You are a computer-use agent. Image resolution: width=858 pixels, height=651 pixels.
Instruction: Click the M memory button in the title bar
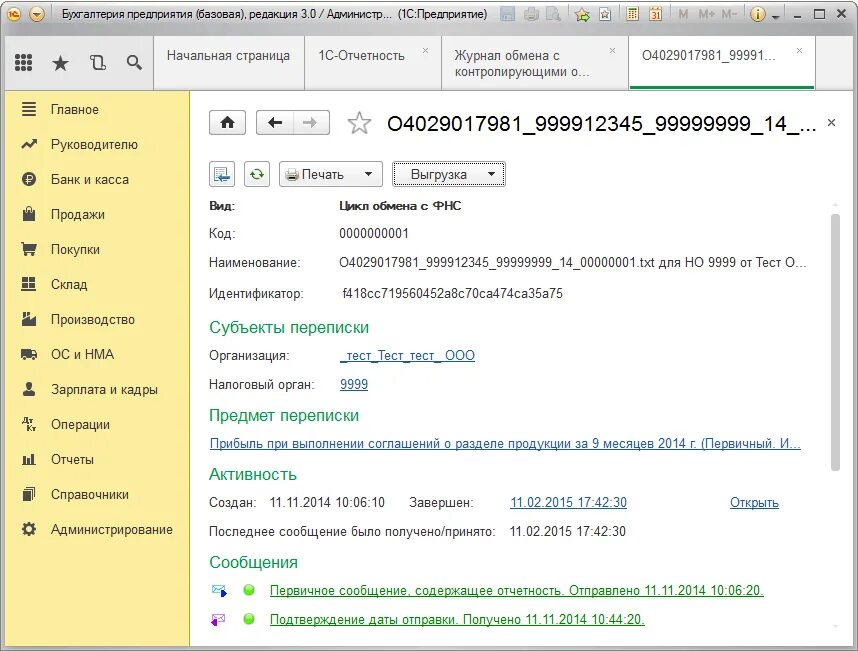(683, 14)
